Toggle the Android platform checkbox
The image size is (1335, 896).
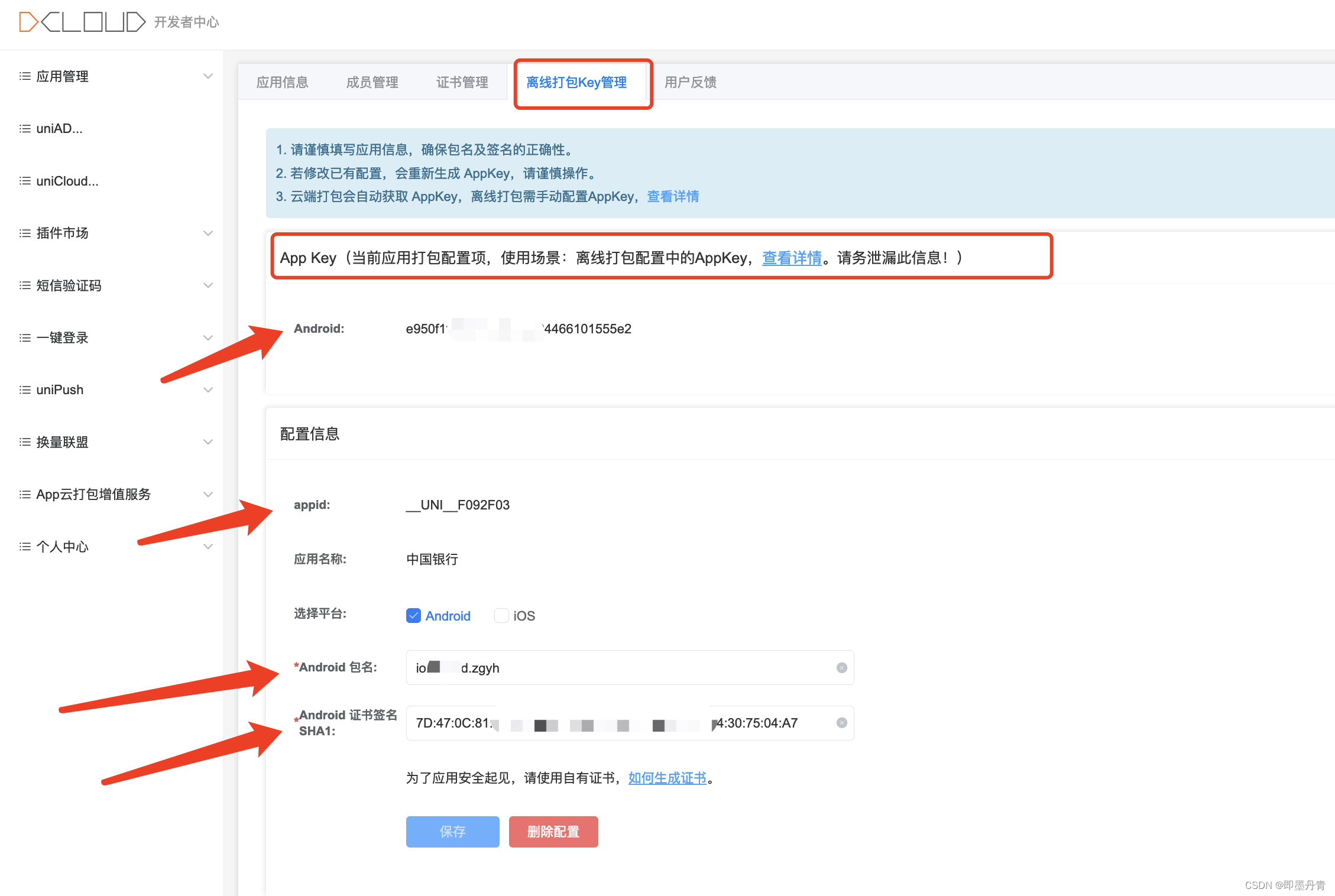414,616
